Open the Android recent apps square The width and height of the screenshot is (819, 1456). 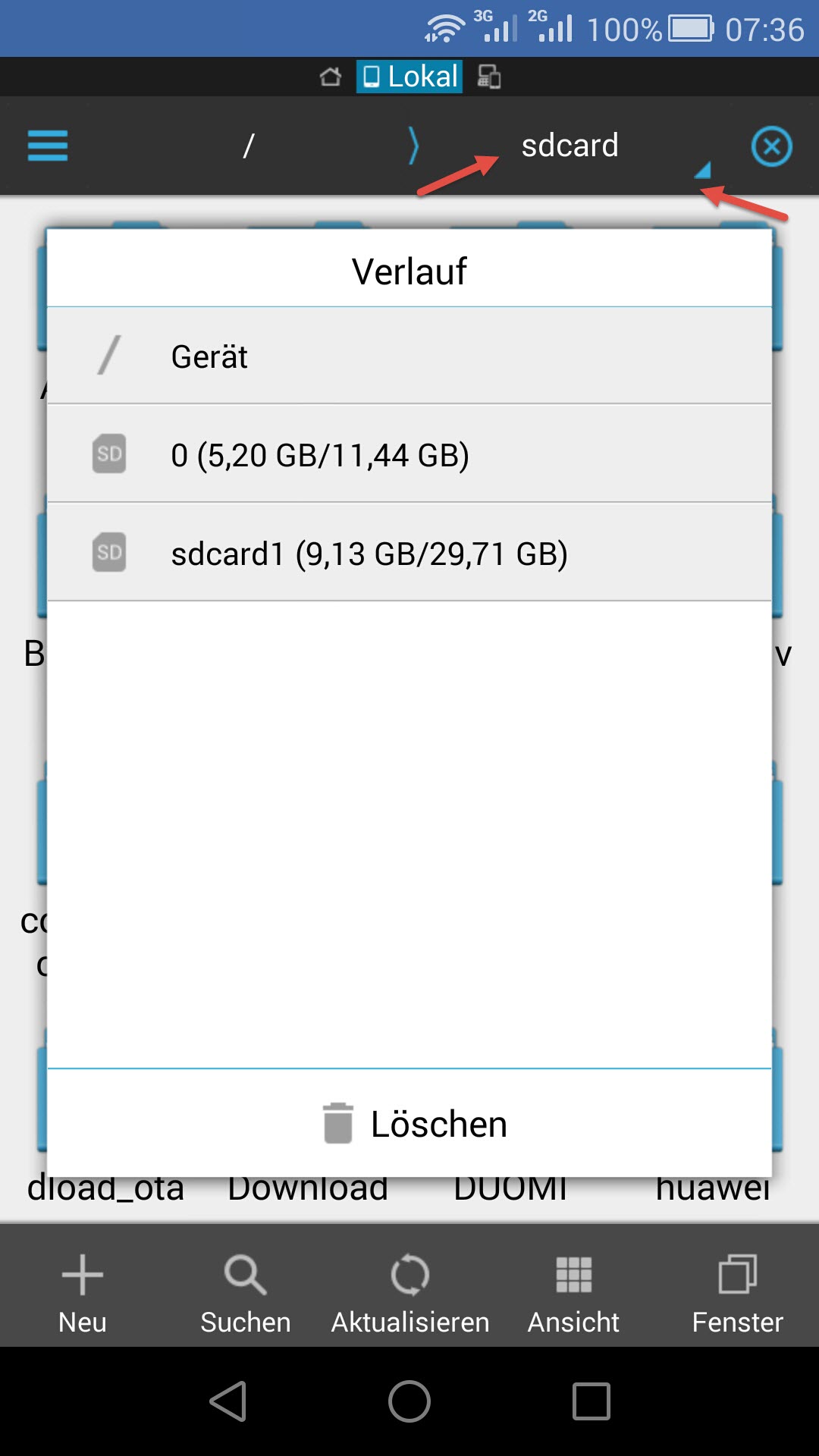591,1401
